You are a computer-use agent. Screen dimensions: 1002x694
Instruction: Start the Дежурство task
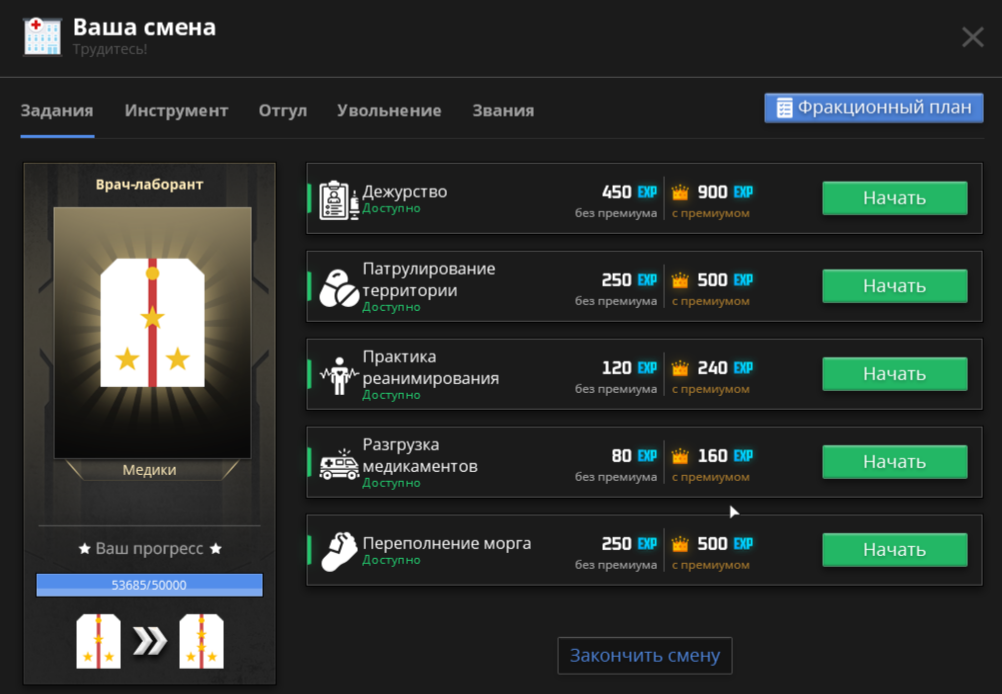(x=894, y=198)
